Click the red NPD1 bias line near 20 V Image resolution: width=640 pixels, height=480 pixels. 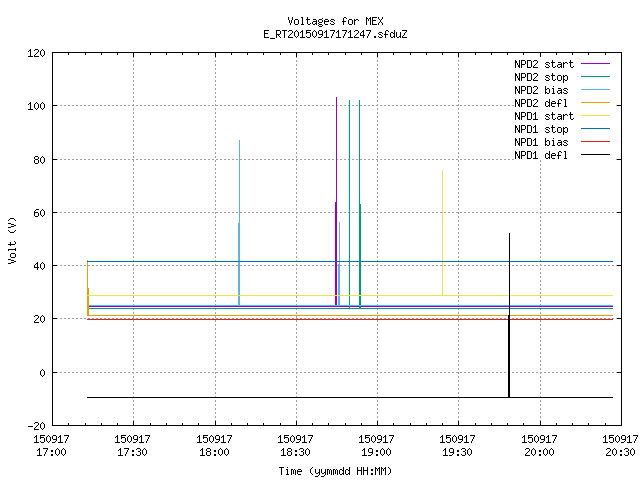point(350,319)
